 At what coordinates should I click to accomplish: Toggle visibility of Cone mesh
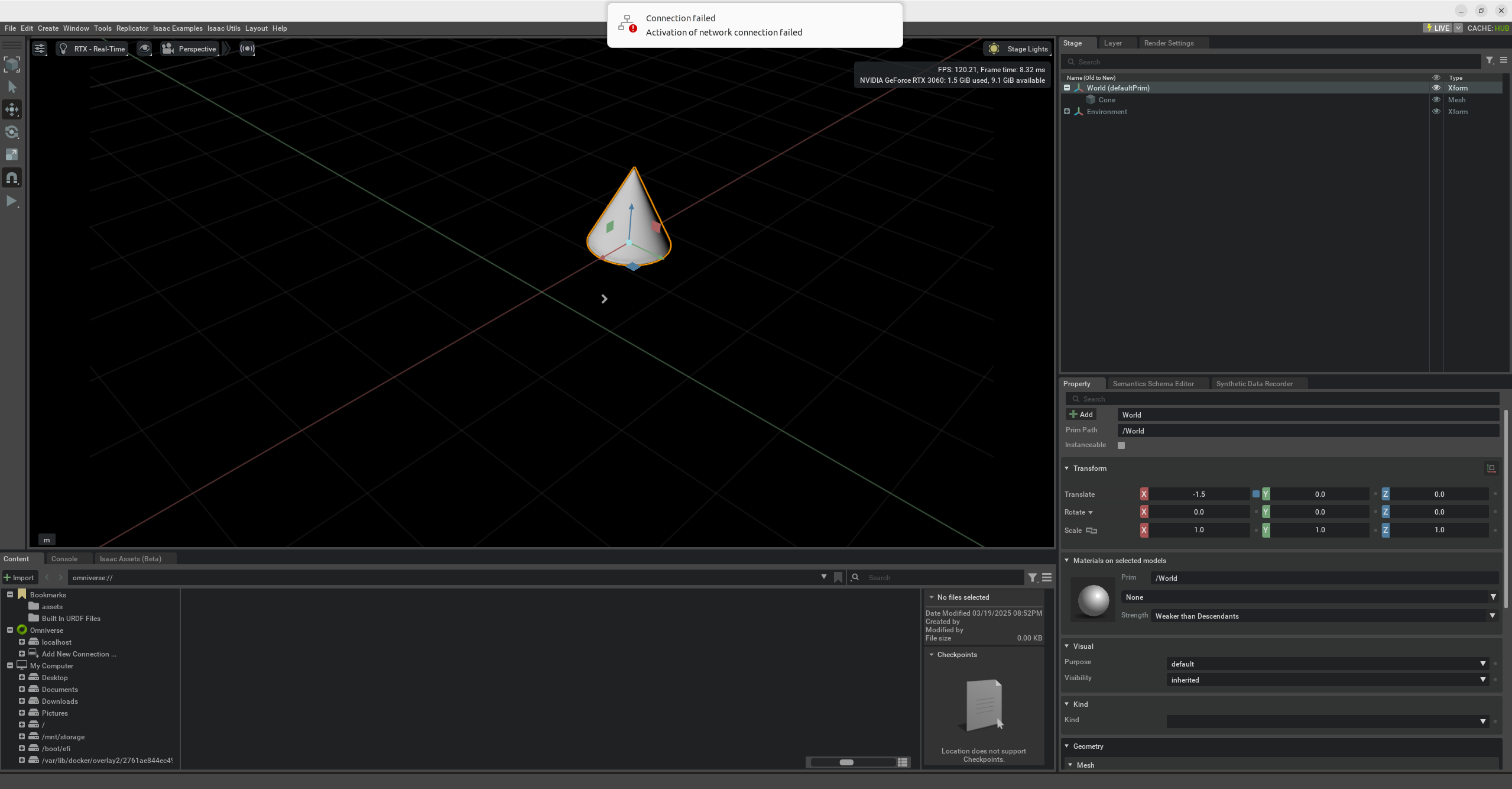pyautogui.click(x=1436, y=99)
